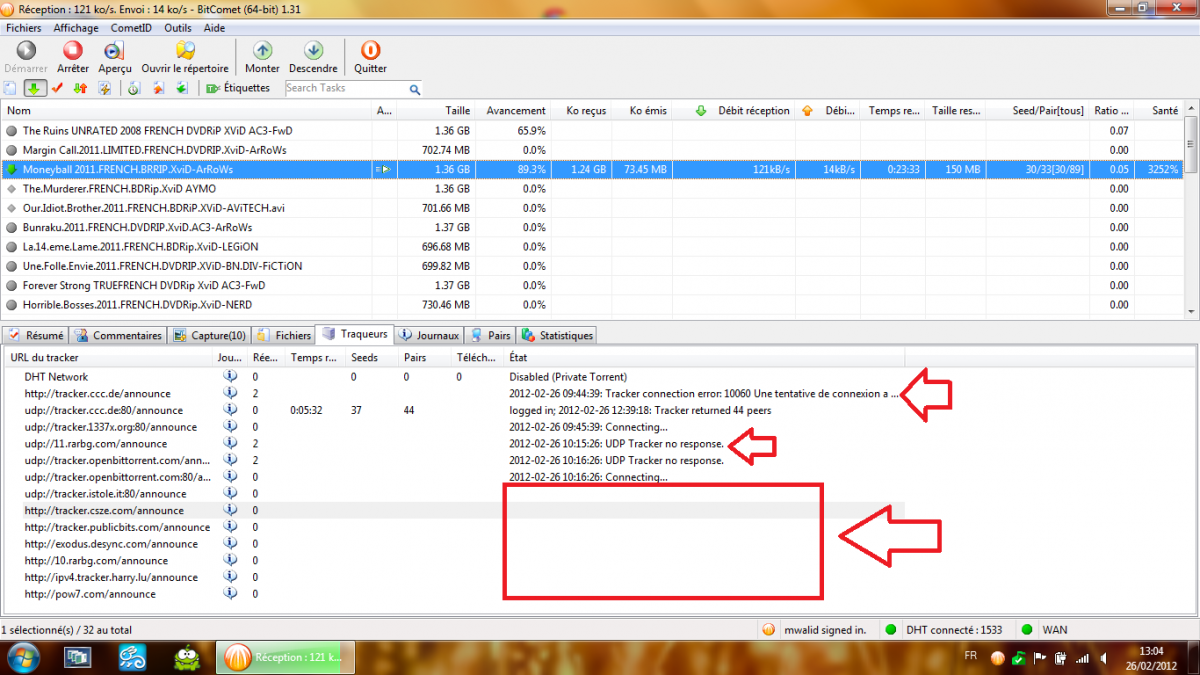The height and width of the screenshot is (675, 1200).
Task: Click the green frog taskbar icon
Action: coord(187,658)
